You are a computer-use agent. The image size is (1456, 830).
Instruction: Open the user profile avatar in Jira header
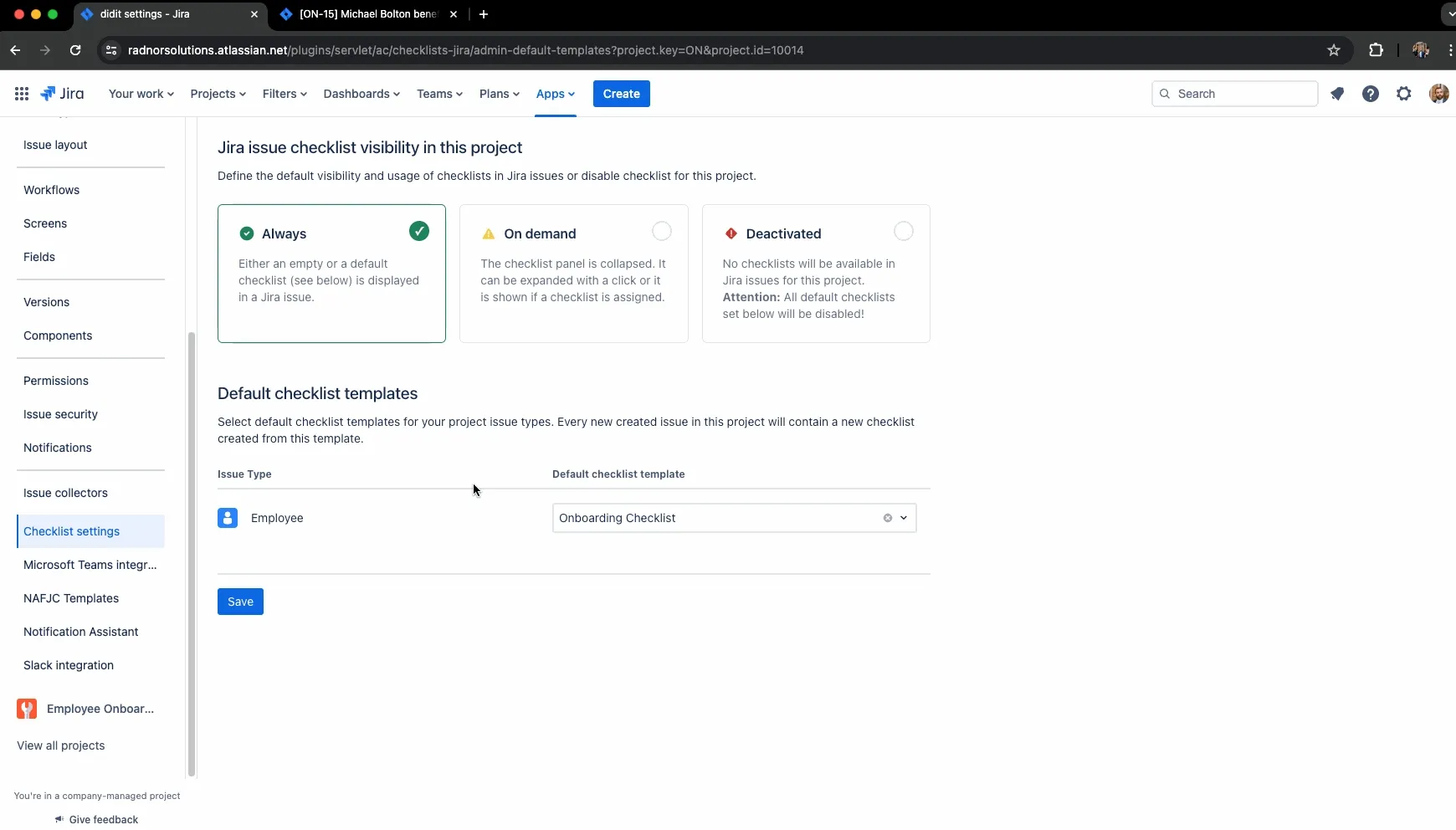pyautogui.click(x=1439, y=94)
